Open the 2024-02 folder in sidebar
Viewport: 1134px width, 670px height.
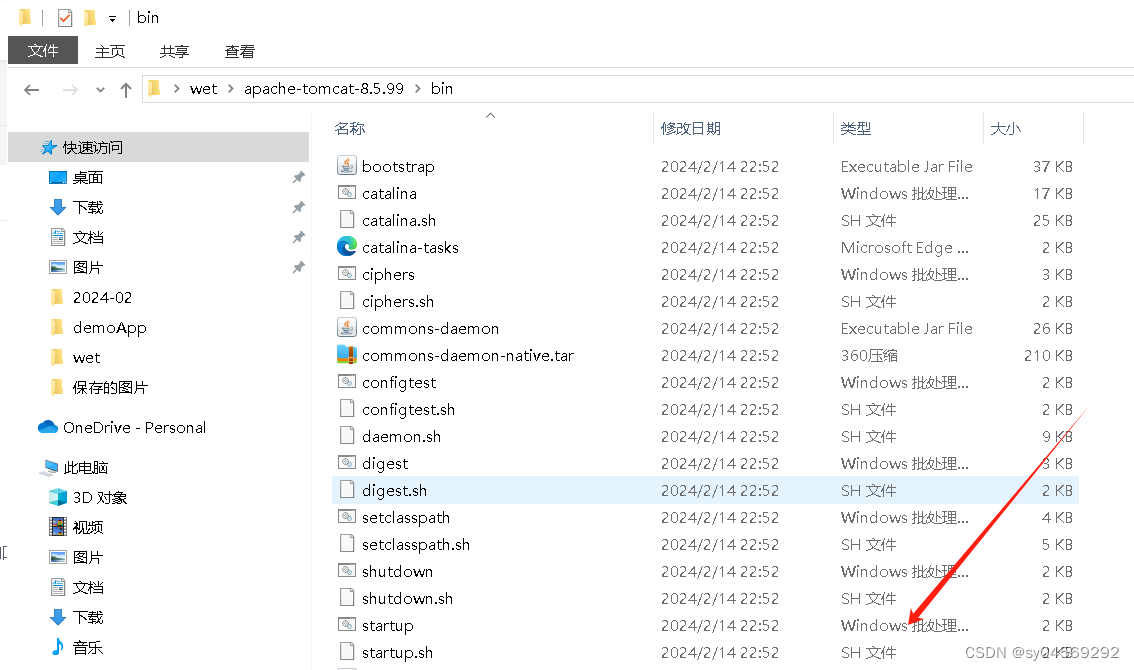pos(102,297)
